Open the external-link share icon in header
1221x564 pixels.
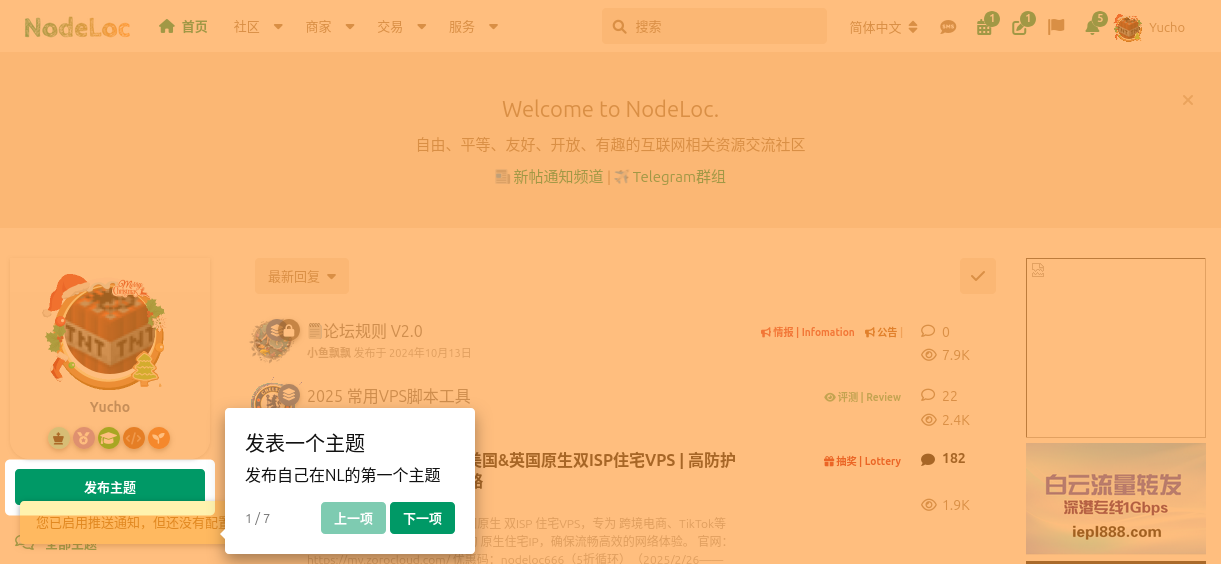(x=1020, y=28)
